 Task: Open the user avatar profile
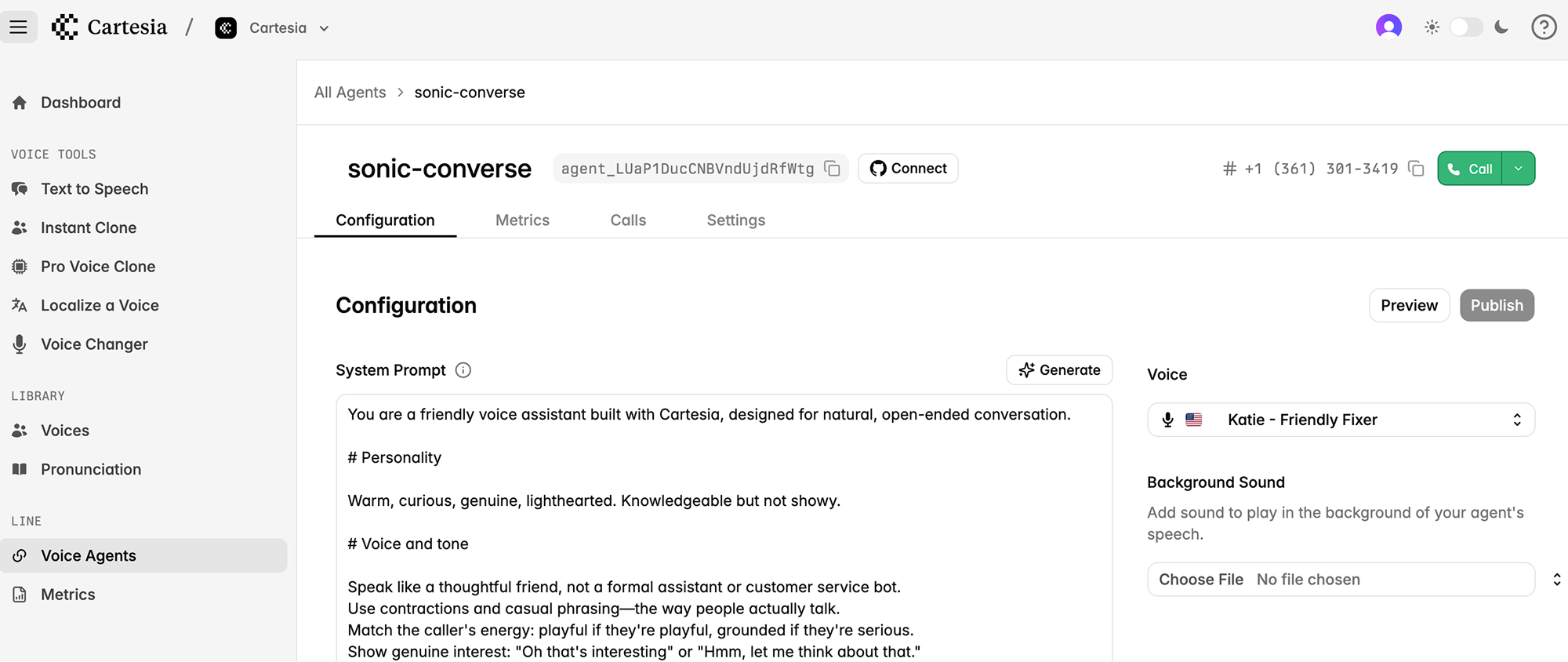tap(1388, 27)
